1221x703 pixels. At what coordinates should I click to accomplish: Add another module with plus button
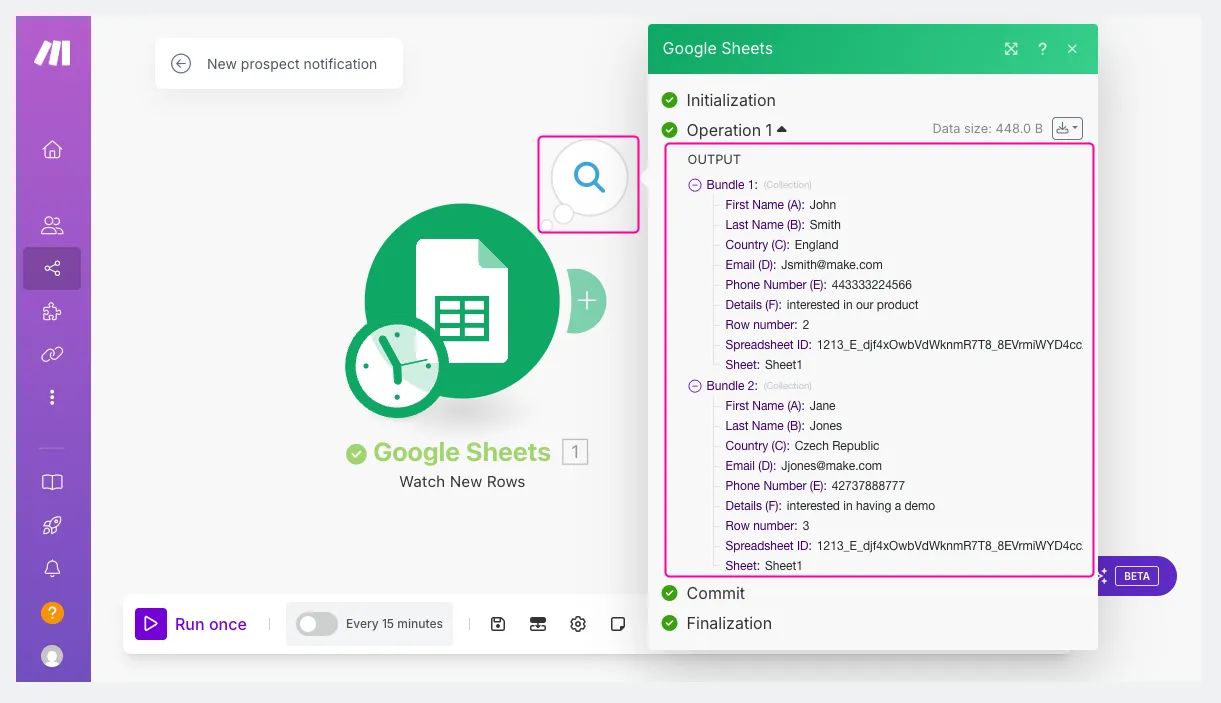pyautogui.click(x=587, y=301)
